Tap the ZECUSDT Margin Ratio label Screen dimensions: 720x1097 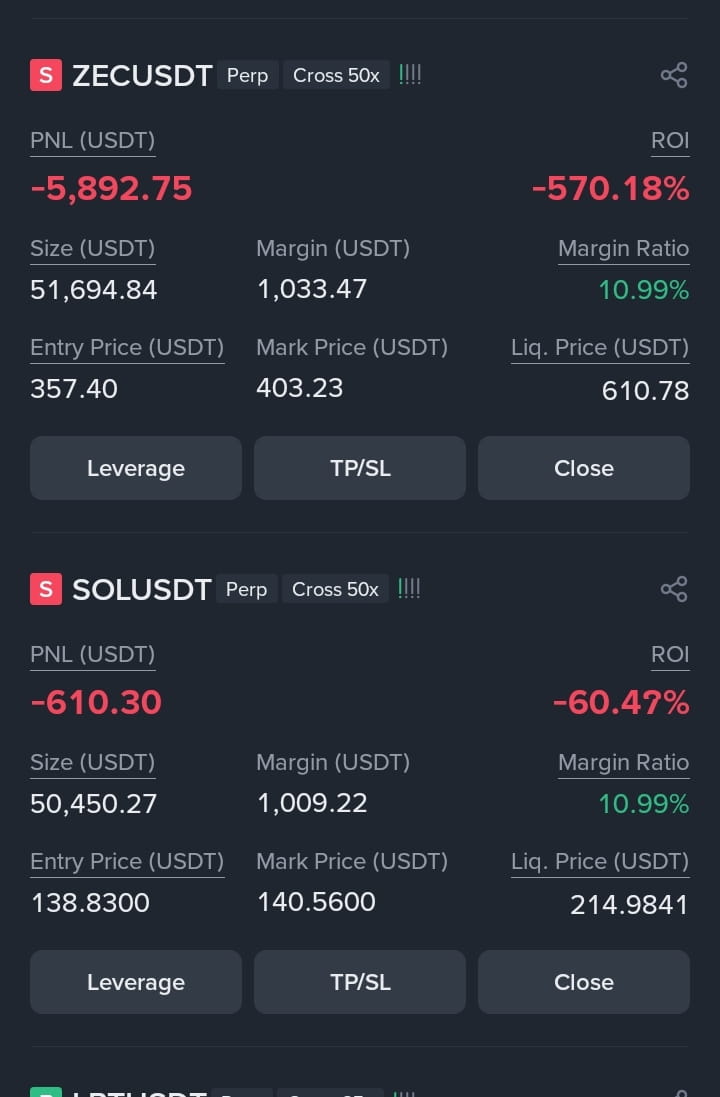(x=623, y=248)
